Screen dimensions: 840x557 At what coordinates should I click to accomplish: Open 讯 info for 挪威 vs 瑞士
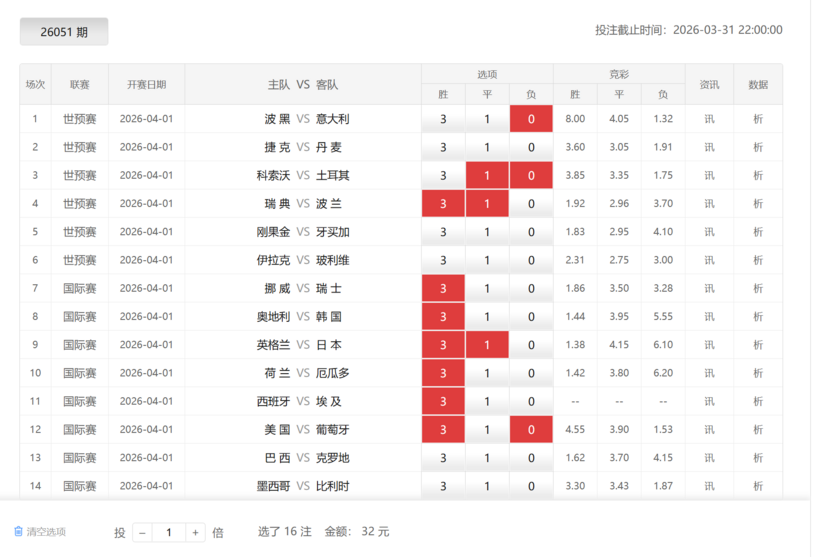pos(709,288)
